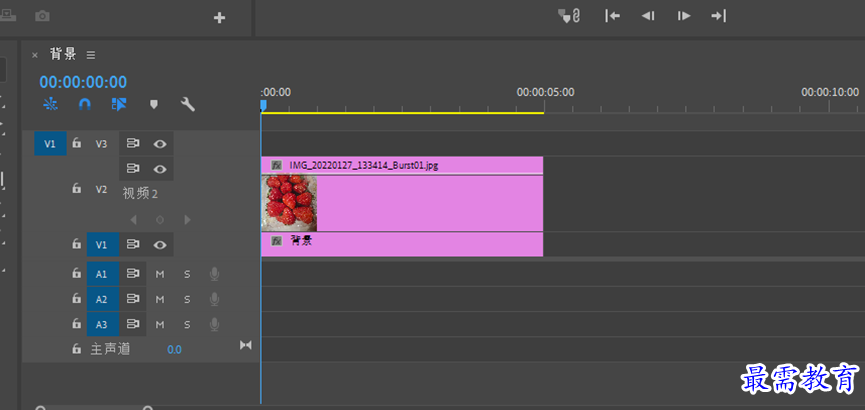The image size is (865, 410).
Task: Add a marker in the timeline
Action: click(154, 104)
